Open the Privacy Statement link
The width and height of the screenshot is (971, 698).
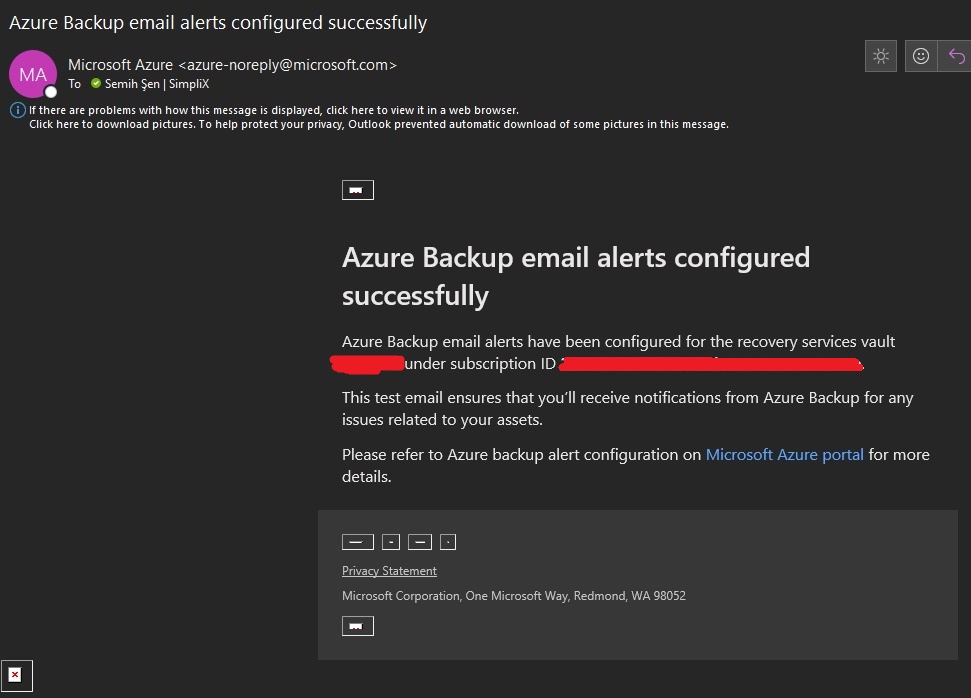click(389, 571)
